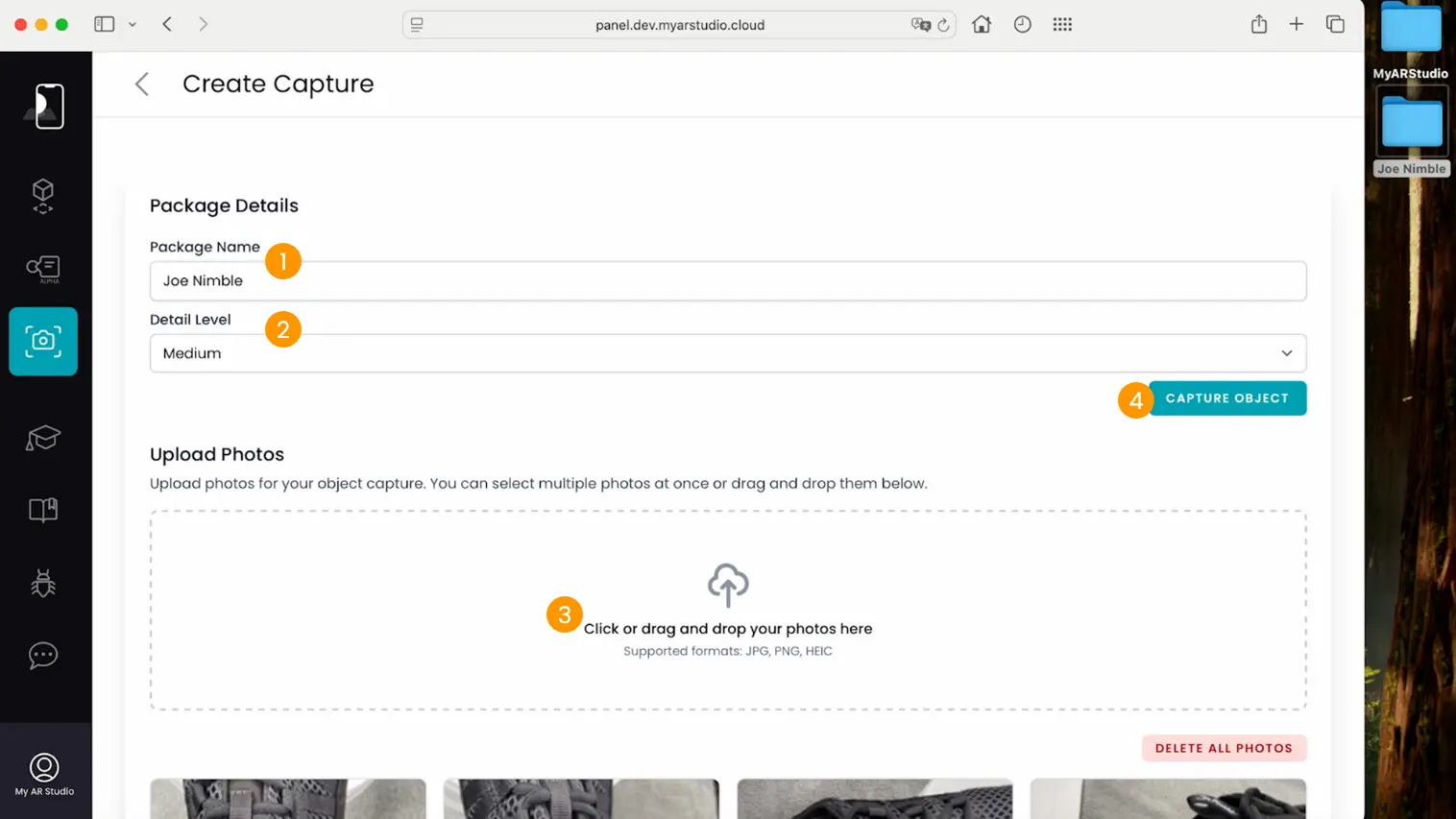Open the 3D object cube sidebar icon
Image resolution: width=1456 pixels, height=819 pixels.
[43, 195]
